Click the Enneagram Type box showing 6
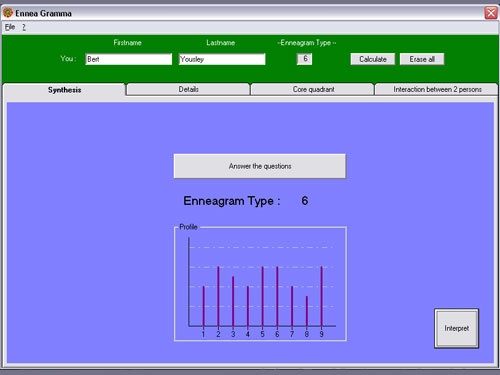 click(x=305, y=59)
